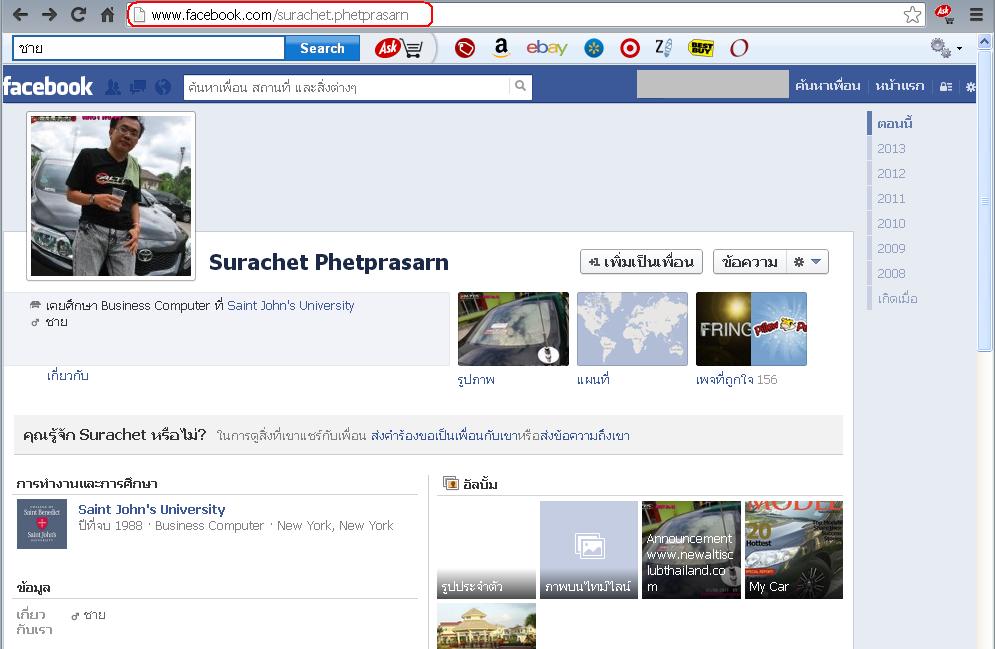This screenshot has height=649, width=995.
Task: Add friend with เพิ่มเป็นเพื่อน button
Action: (641, 261)
